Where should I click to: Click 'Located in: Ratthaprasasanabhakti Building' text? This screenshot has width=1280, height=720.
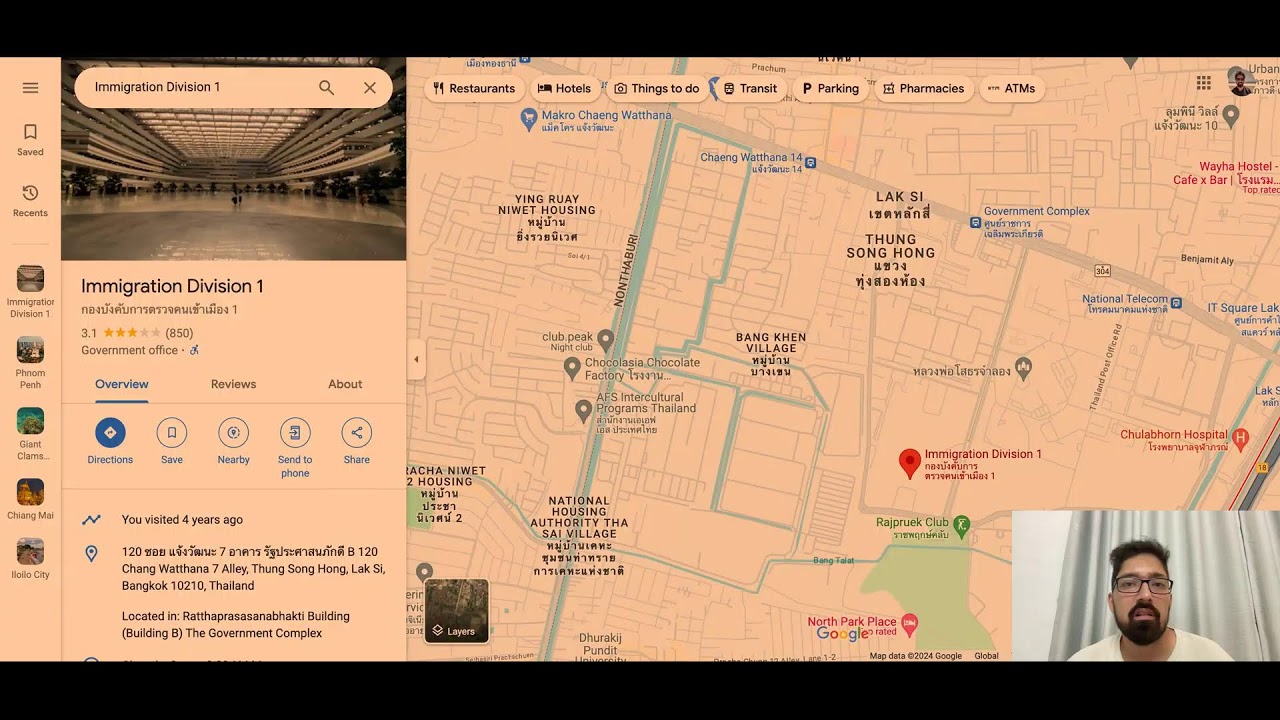pos(236,625)
